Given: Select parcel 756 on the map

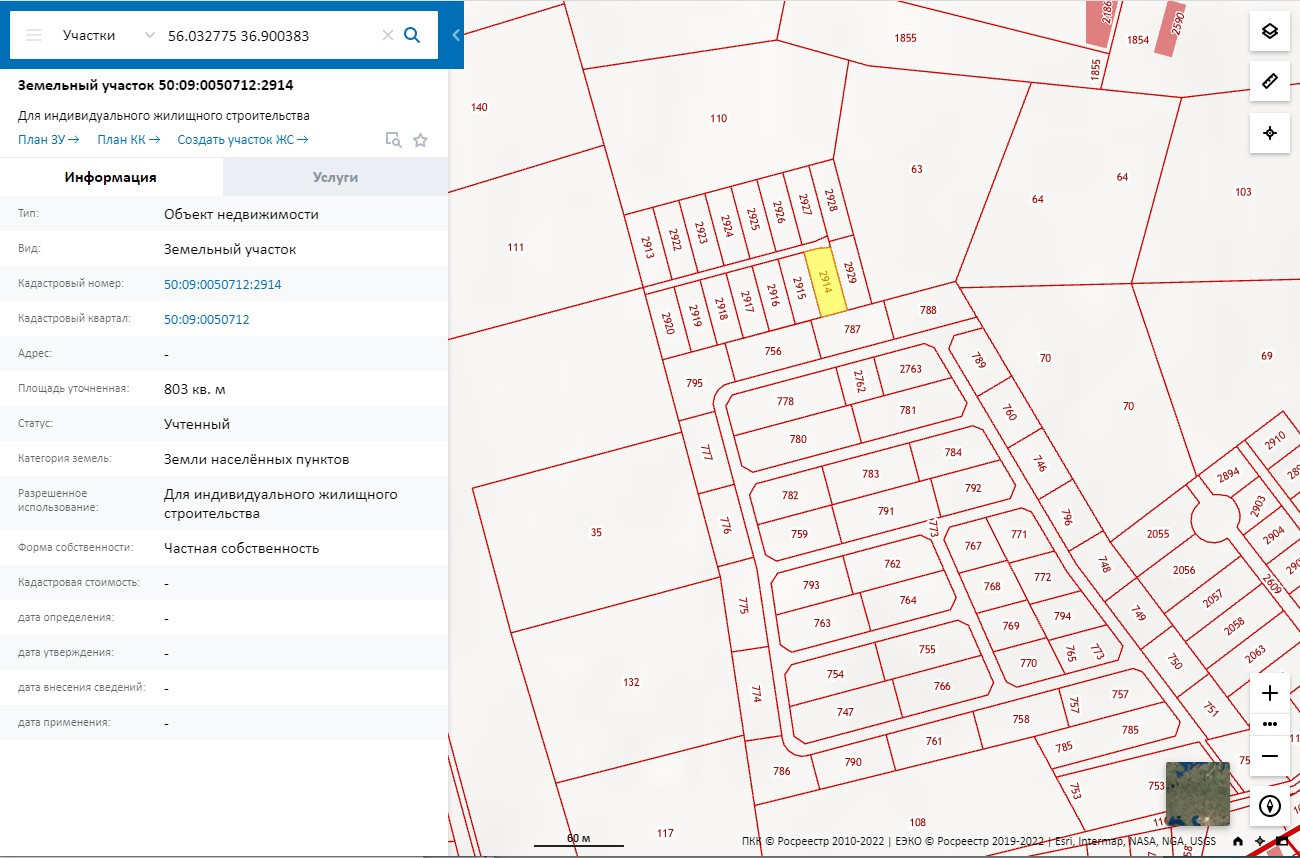Looking at the screenshot, I should (x=773, y=352).
